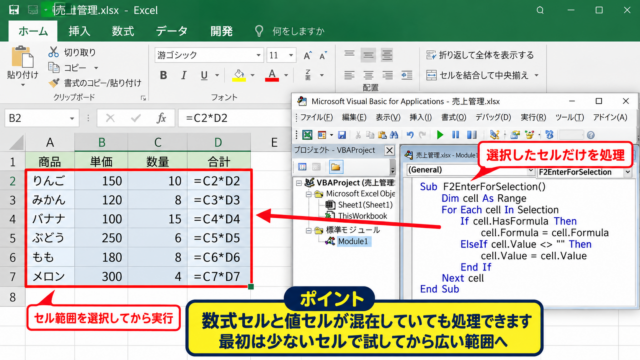
Task: Click the formula bar showing =C2*D2
Action: click(x=235, y=118)
